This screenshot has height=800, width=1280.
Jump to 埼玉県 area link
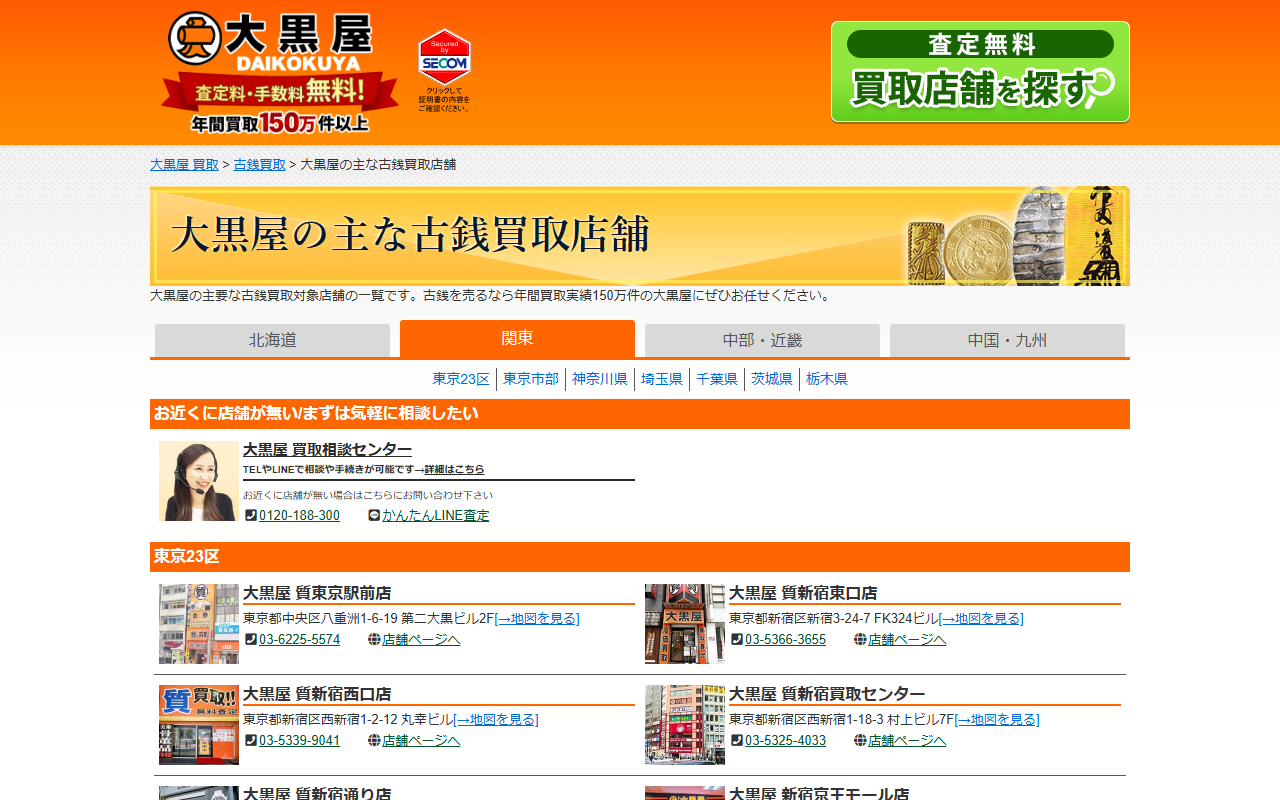click(662, 379)
